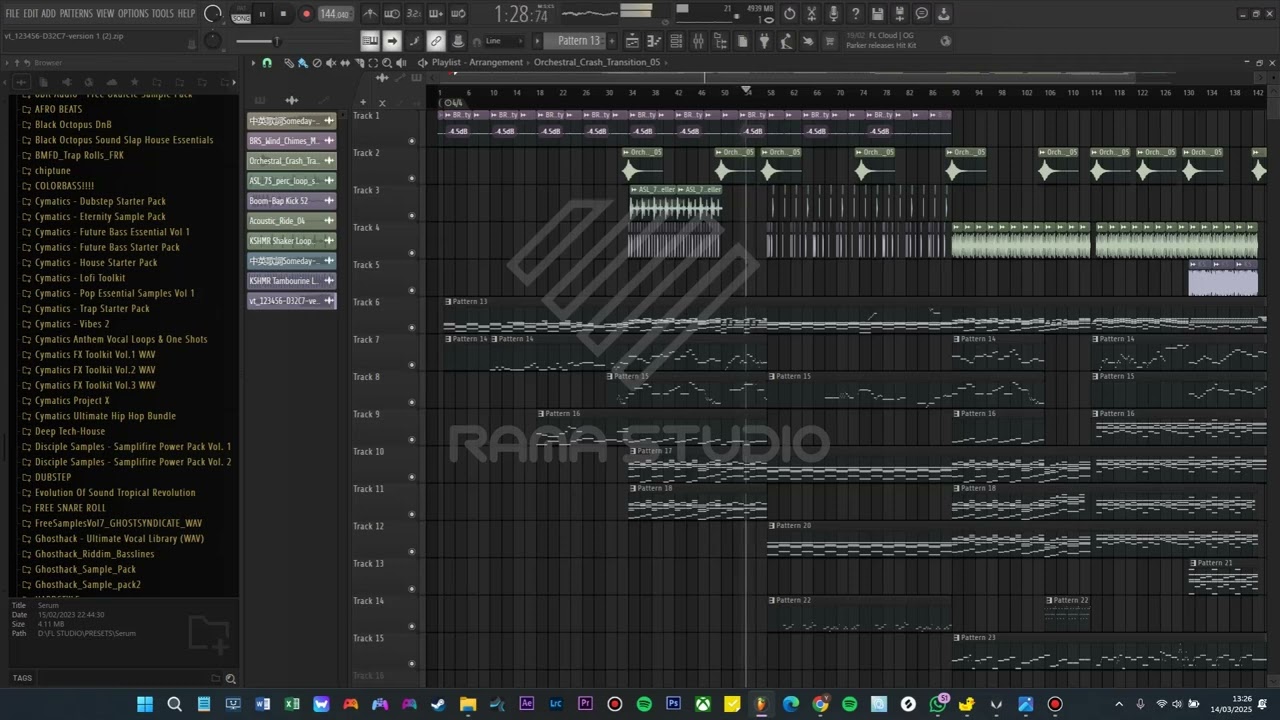The image size is (1280, 720).
Task: Open undo history icon
Action: (790, 14)
